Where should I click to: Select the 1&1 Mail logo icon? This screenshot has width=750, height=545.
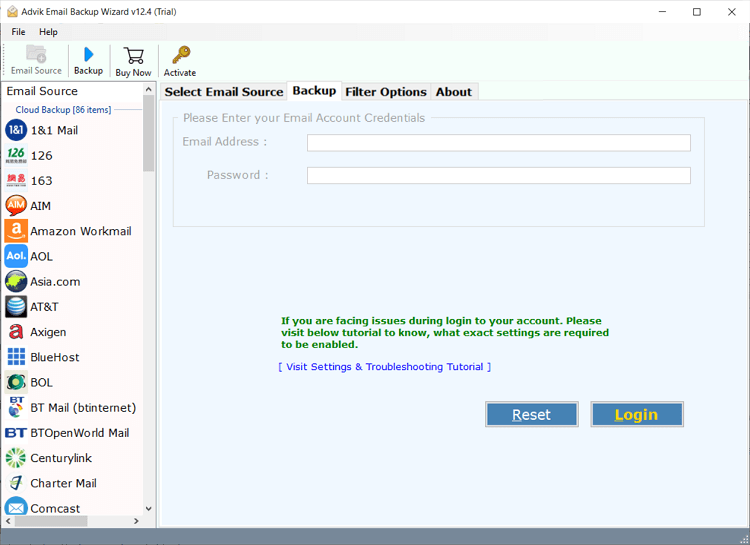click(16, 130)
